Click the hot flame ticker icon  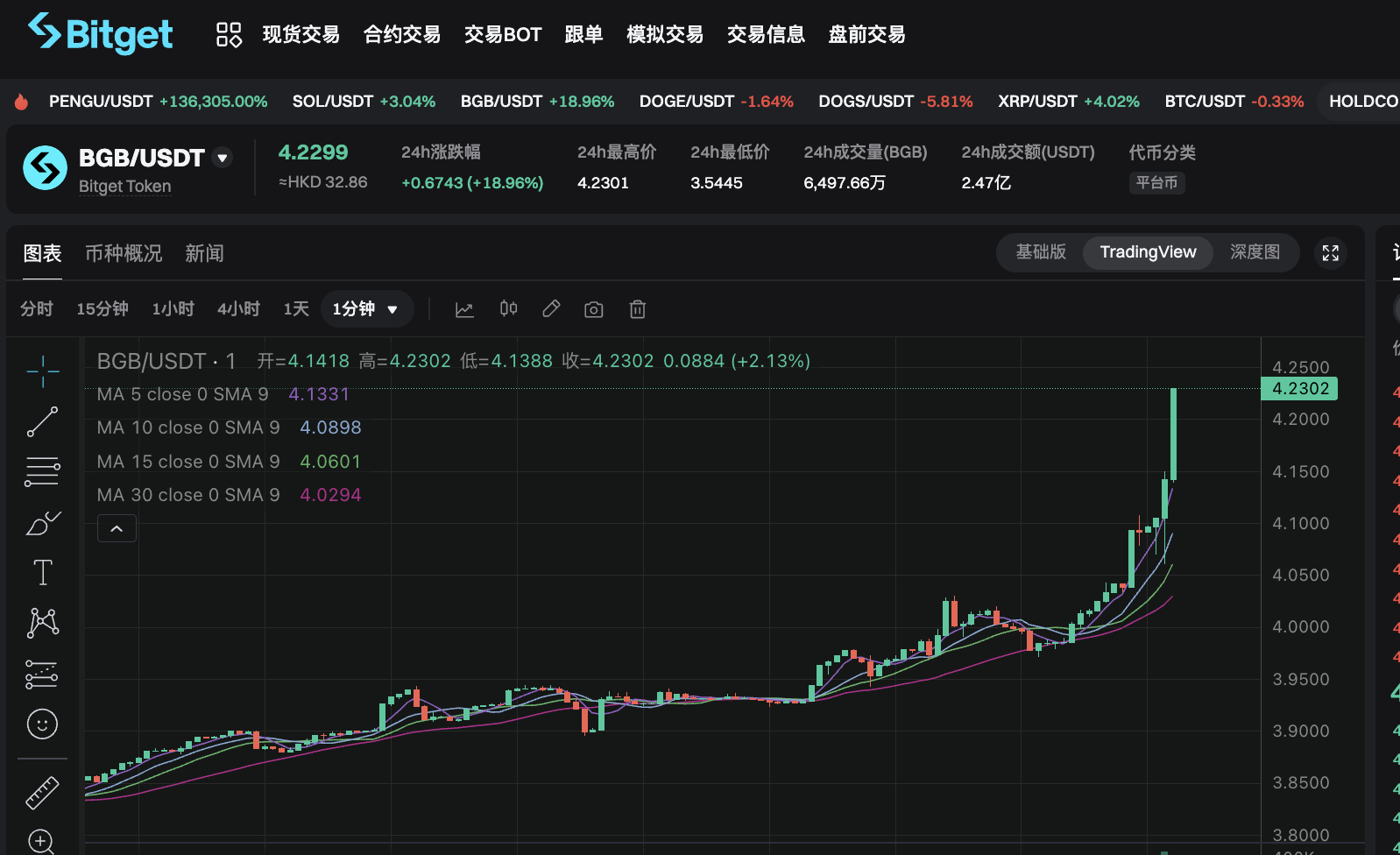click(x=21, y=102)
